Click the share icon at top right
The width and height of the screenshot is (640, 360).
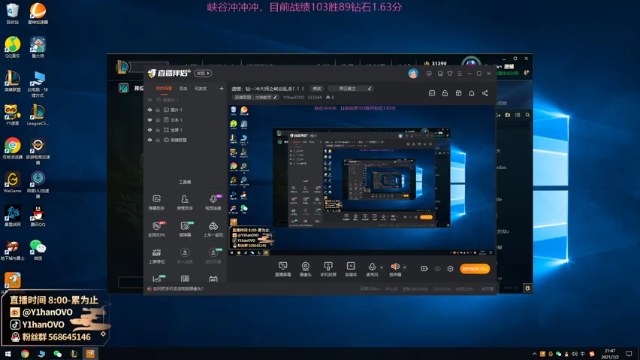[x=485, y=93]
